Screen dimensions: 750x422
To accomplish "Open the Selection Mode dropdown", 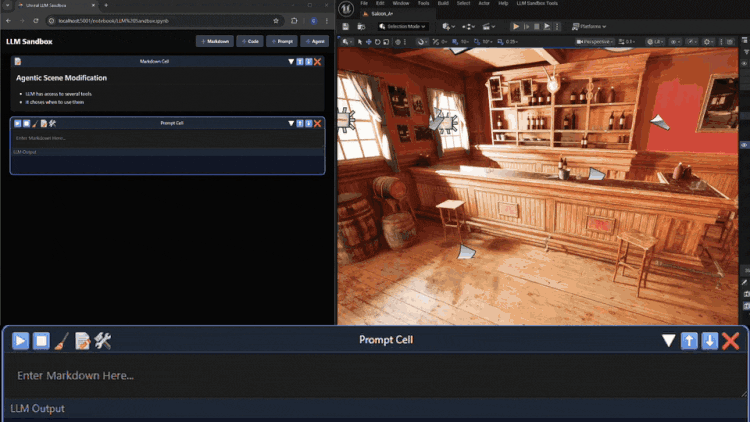I will [x=405, y=26].
